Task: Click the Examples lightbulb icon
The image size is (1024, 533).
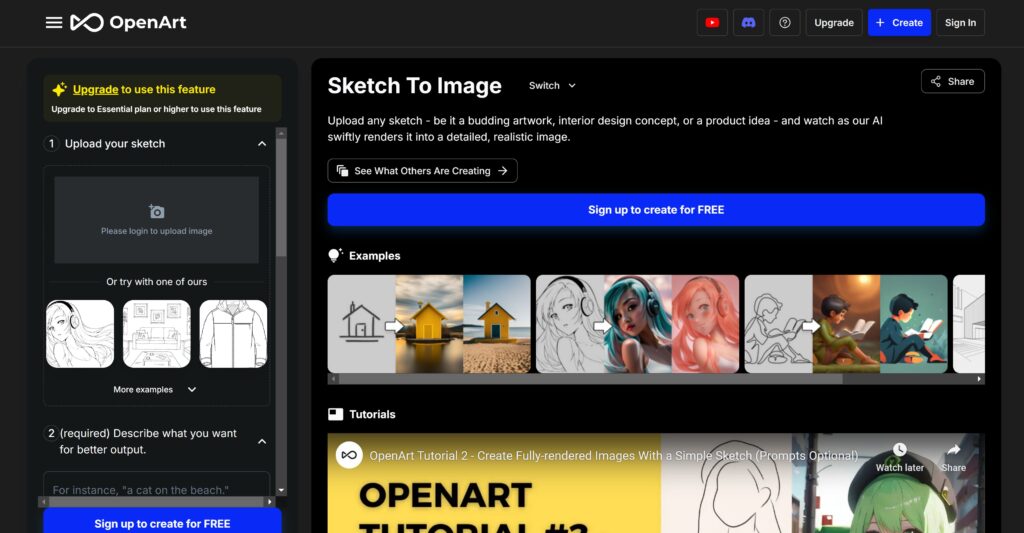Action: click(x=335, y=255)
